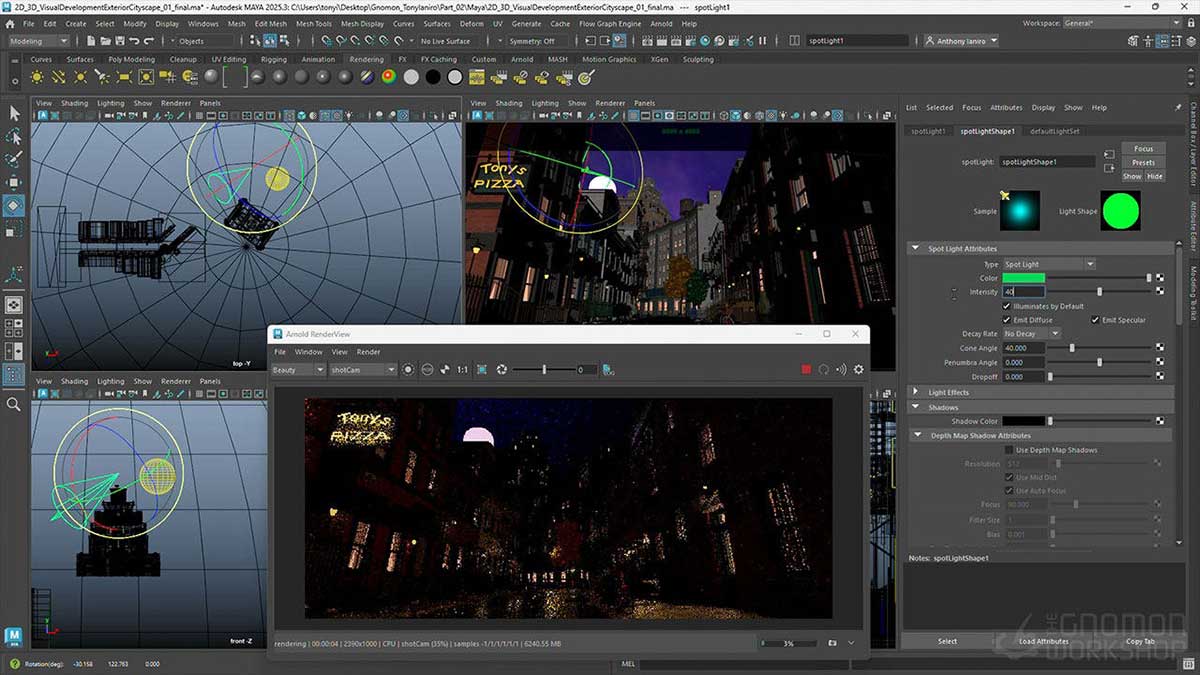
Task: Click inside the Intensity value field
Action: (x=1025, y=292)
